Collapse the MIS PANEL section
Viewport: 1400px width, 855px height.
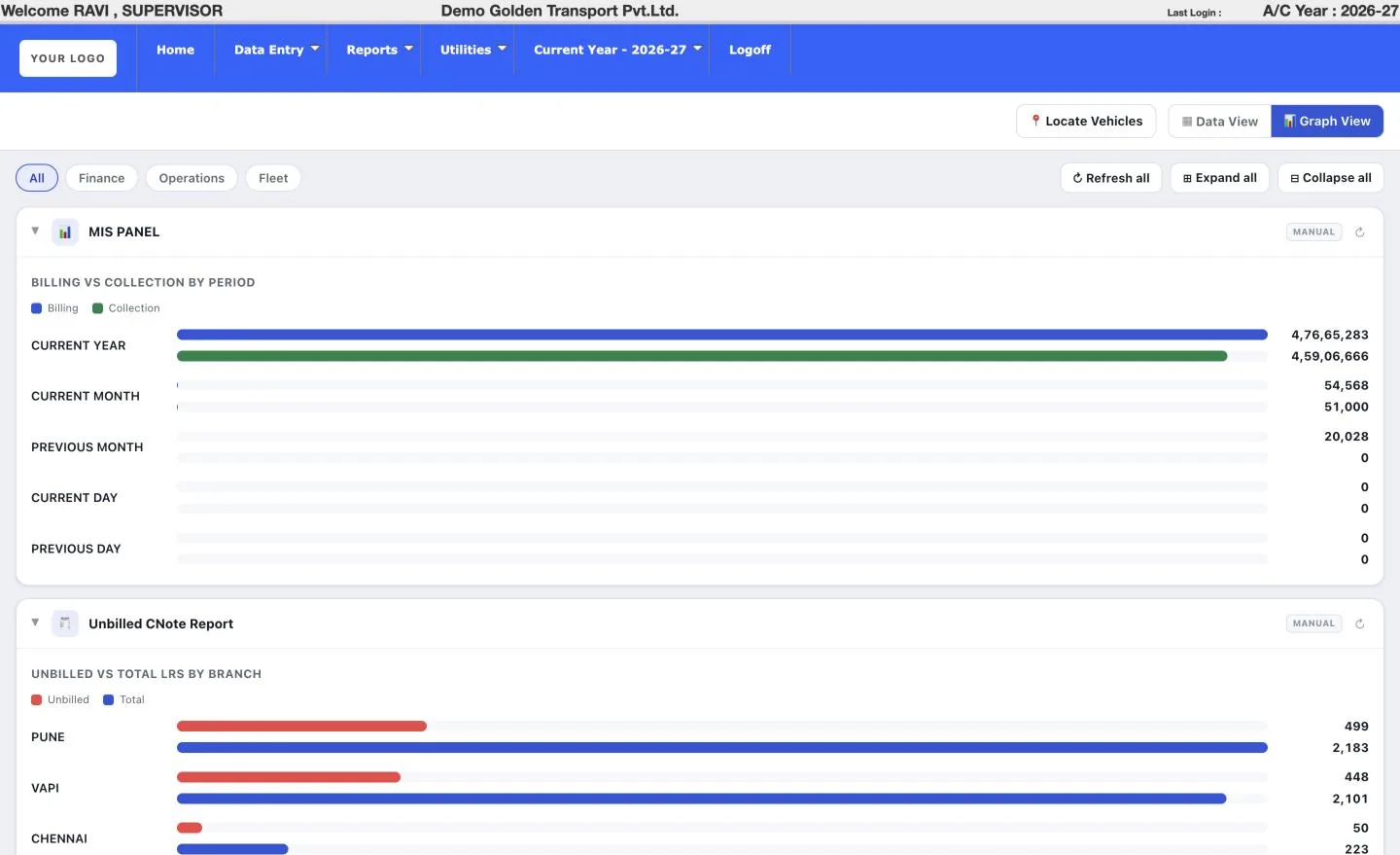point(35,232)
